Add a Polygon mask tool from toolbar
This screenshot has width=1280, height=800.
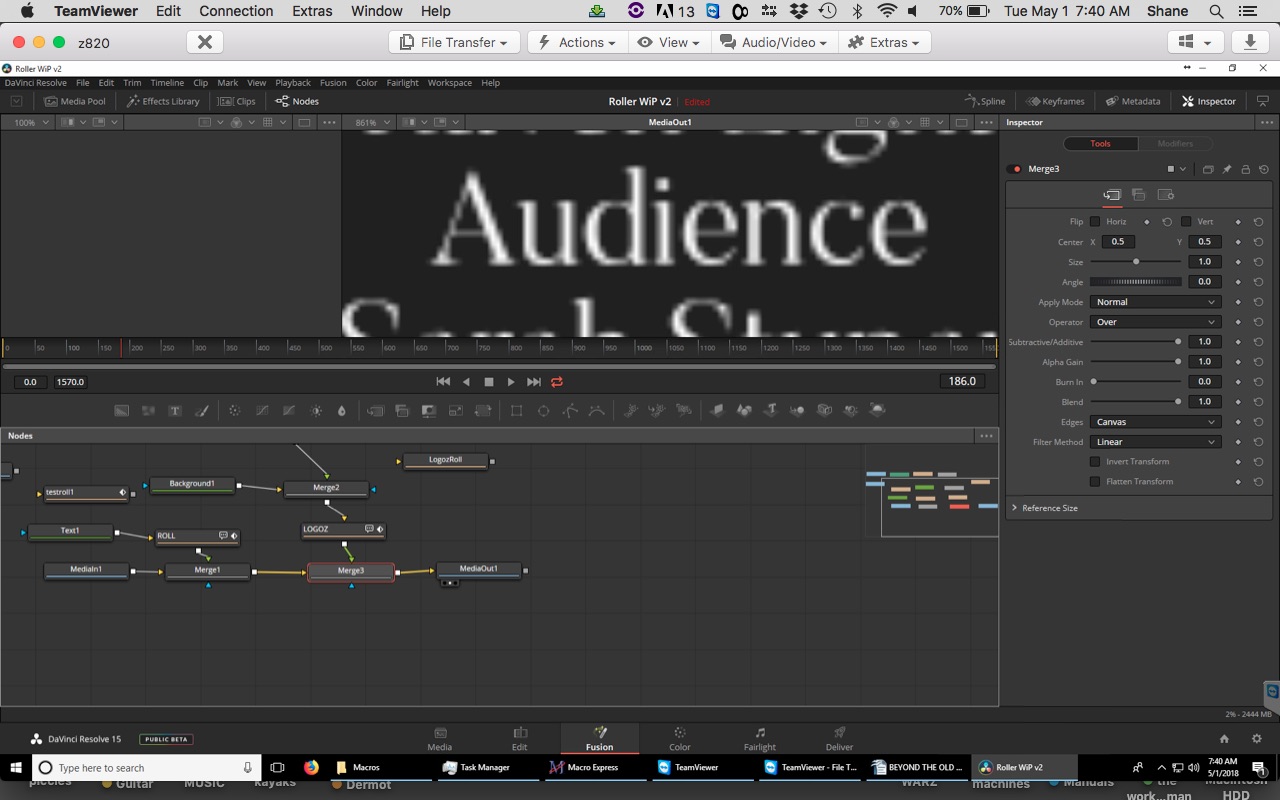pyautogui.click(x=570, y=410)
